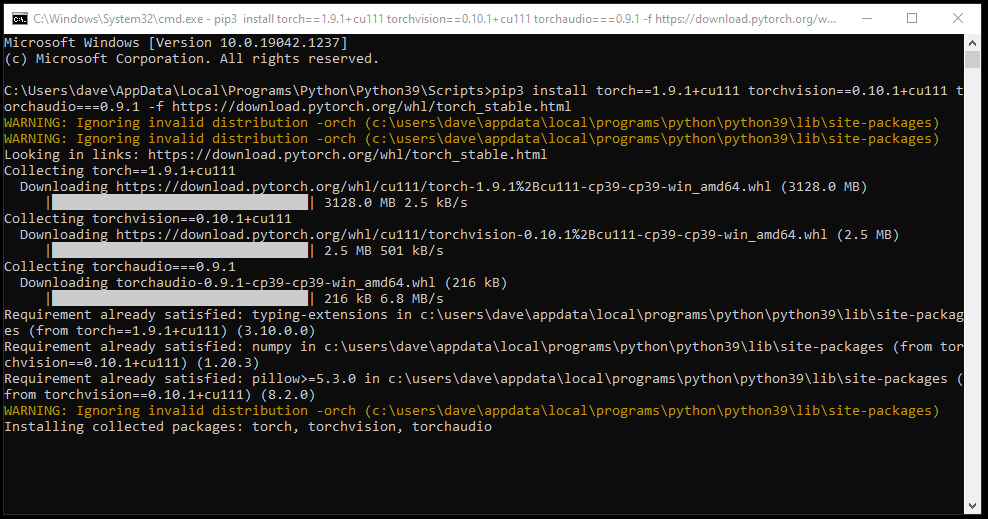988x519 pixels.
Task: Close the cmd.exe window
Action: pyautogui.click(x=958, y=18)
